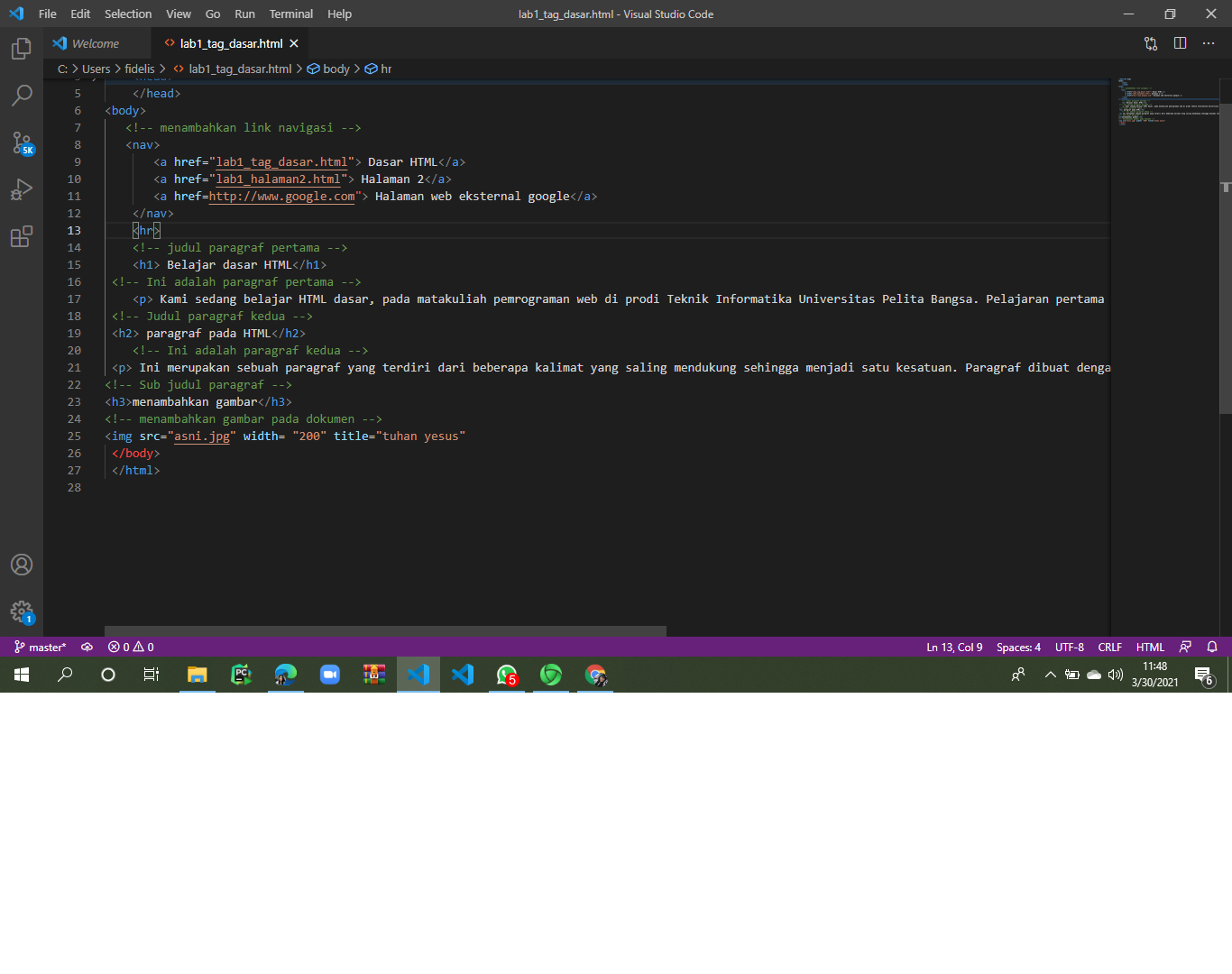Open the Source Control view showing 5K badge

tap(22, 142)
